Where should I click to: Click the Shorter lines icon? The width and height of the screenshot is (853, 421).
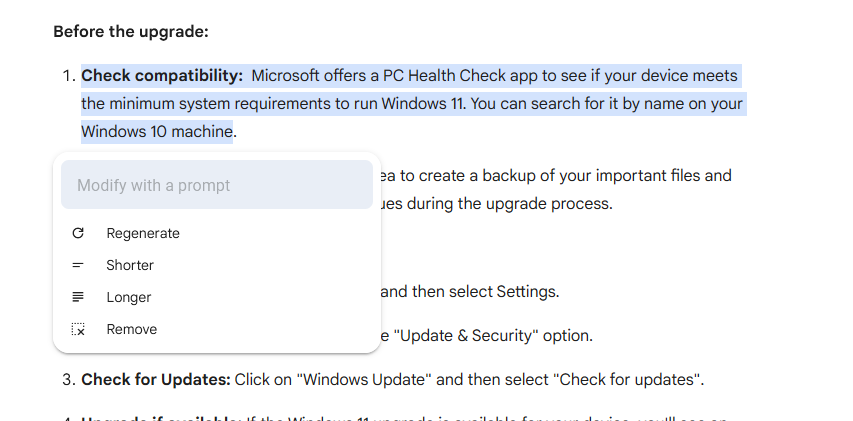(78, 265)
